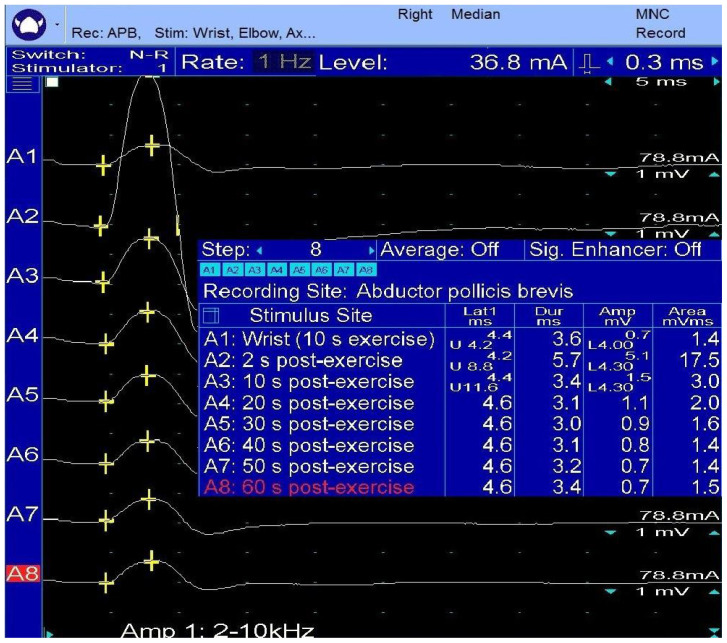Toggle Average: Off setting
The height and width of the screenshot is (643, 727).
pyautogui.click(x=440, y=250)
